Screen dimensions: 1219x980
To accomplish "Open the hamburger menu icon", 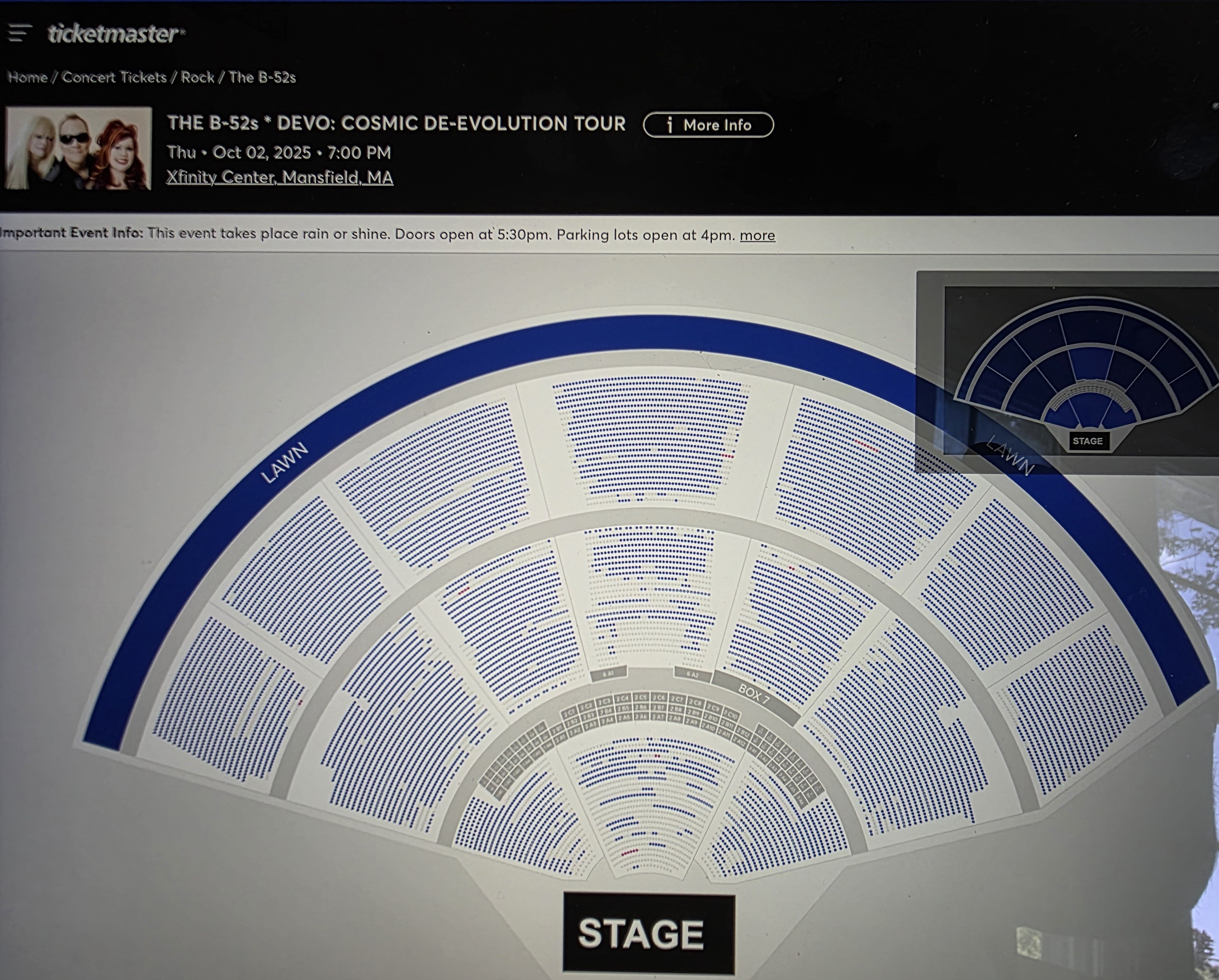I will pos(19,33).
